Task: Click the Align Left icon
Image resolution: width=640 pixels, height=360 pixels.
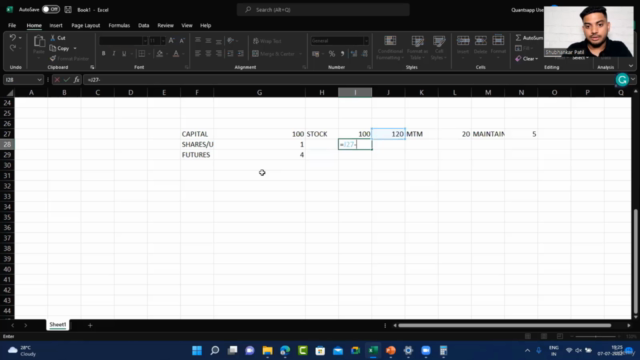Action: (x=198, y=53)
